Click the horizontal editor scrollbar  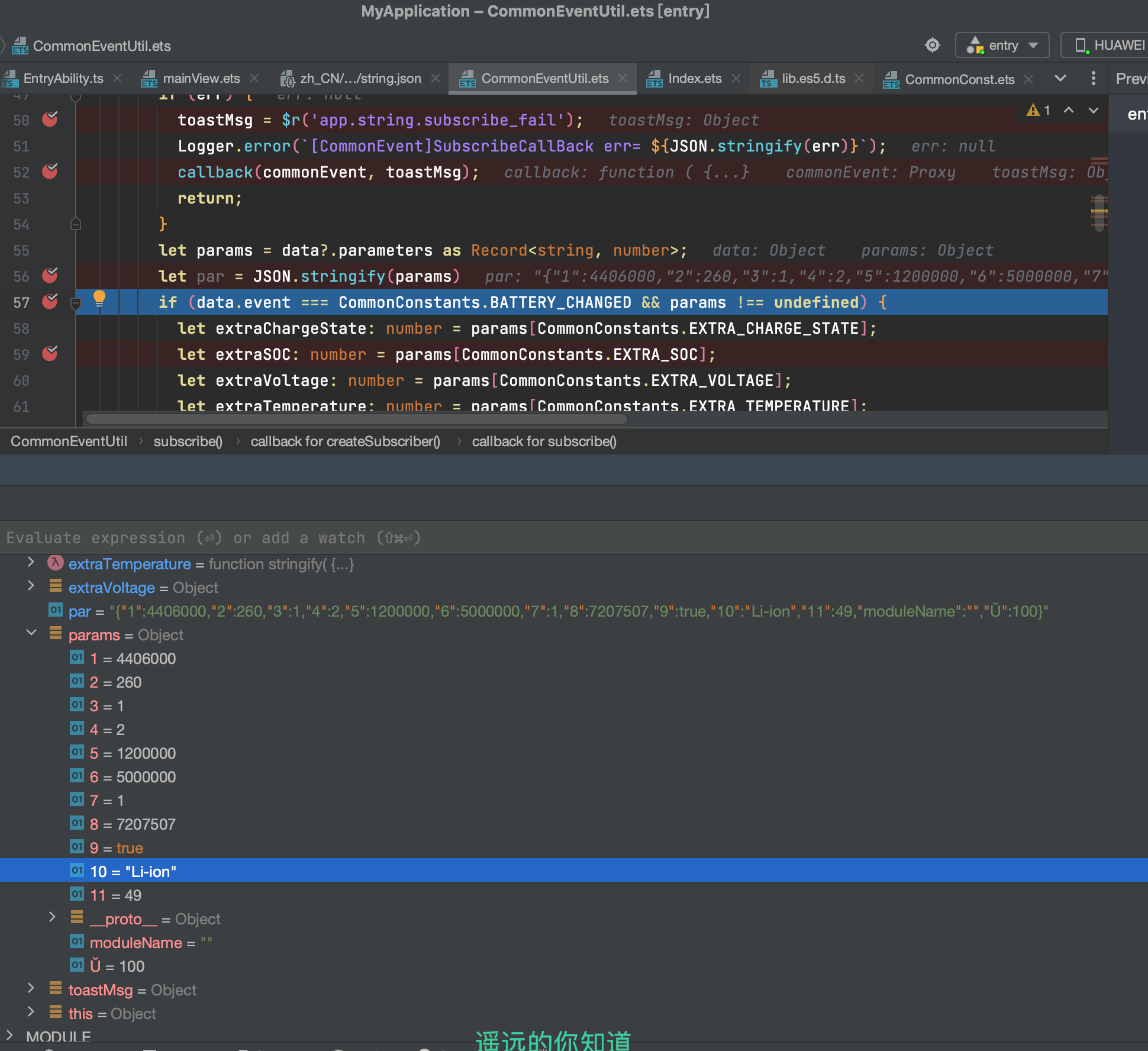[356, 419]
